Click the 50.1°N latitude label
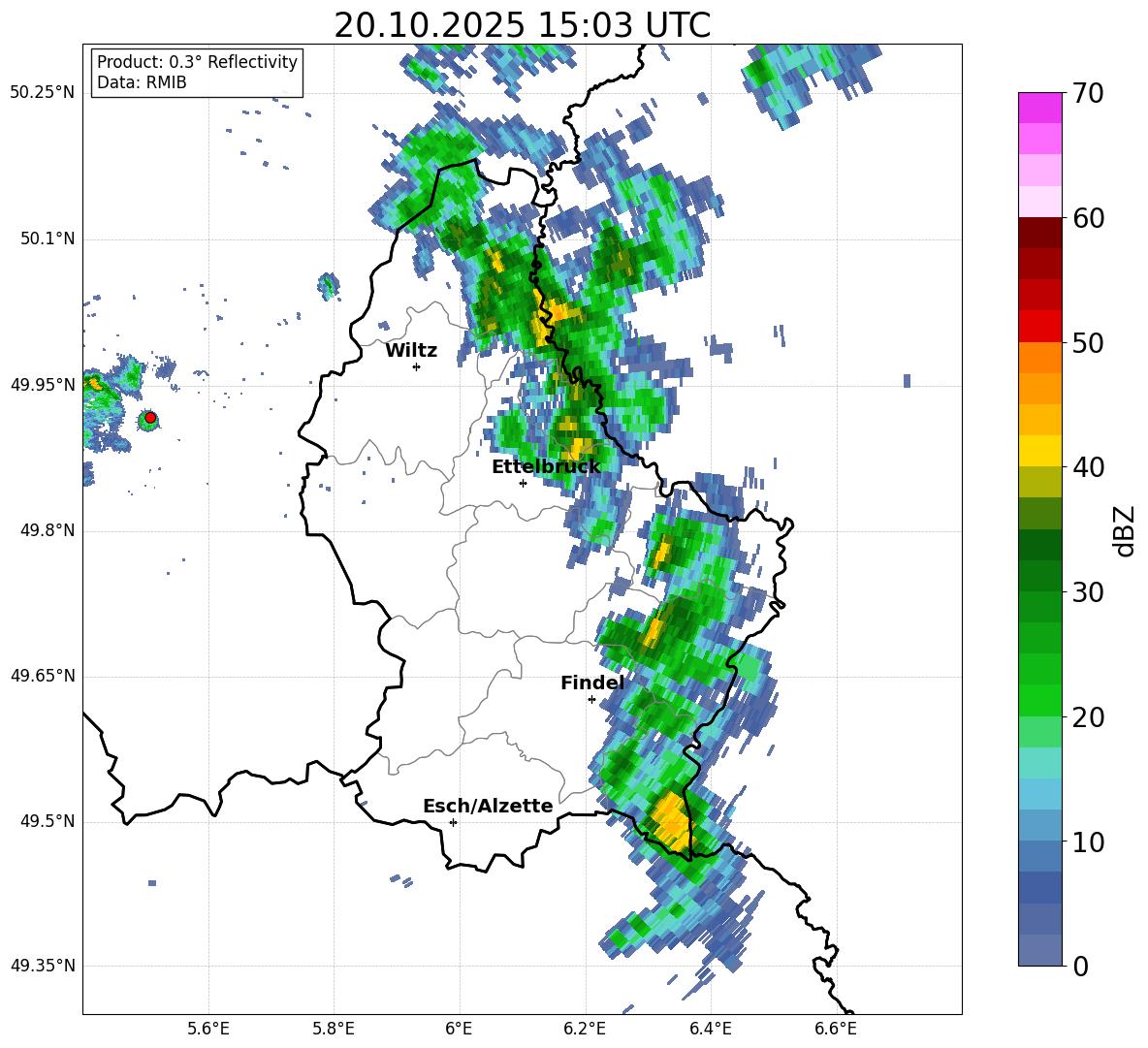This screenshot has height=1048, width=1148. coord(48,239)
